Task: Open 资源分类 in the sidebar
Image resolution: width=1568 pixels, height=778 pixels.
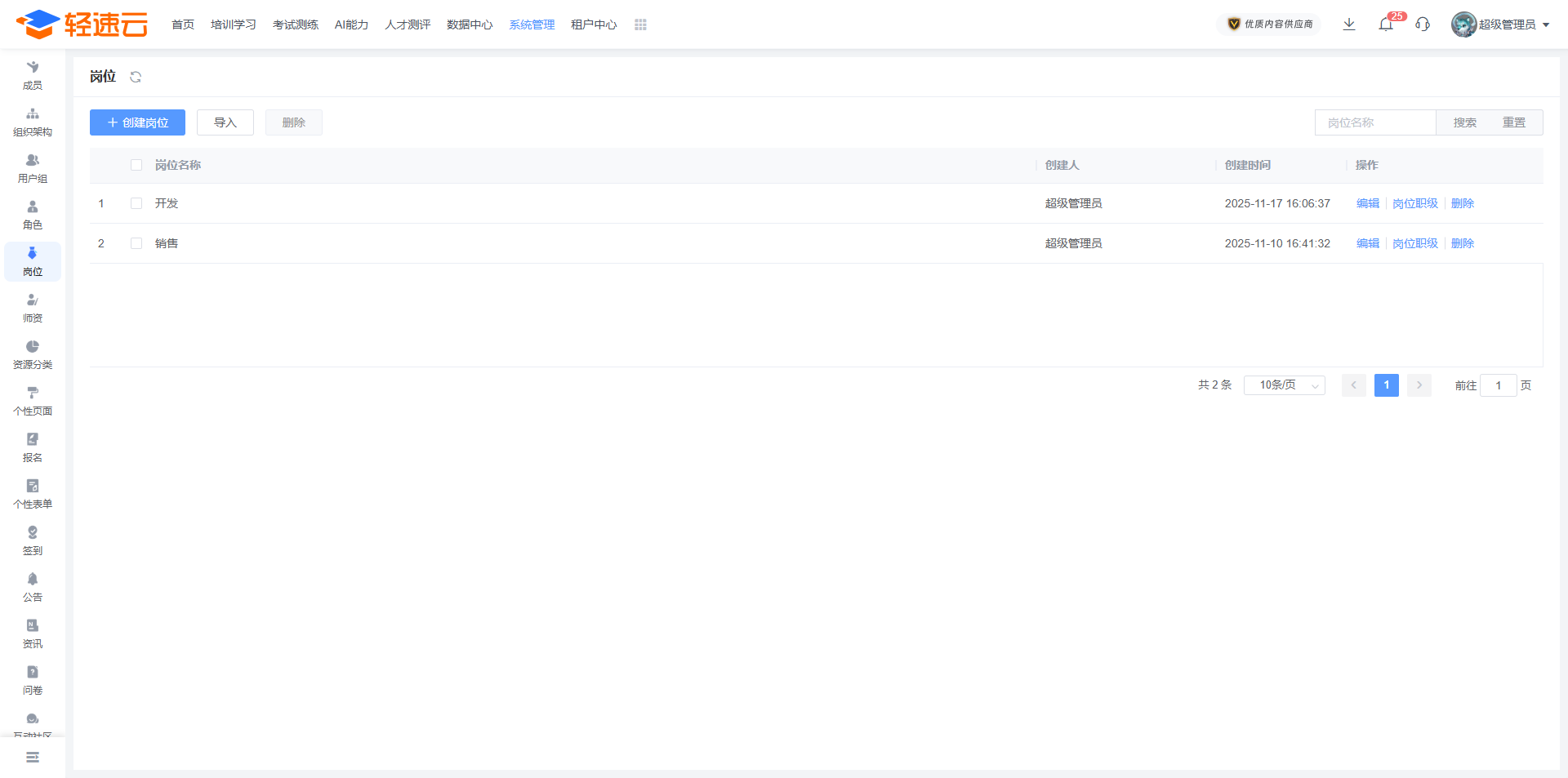Action: (33, 354)
